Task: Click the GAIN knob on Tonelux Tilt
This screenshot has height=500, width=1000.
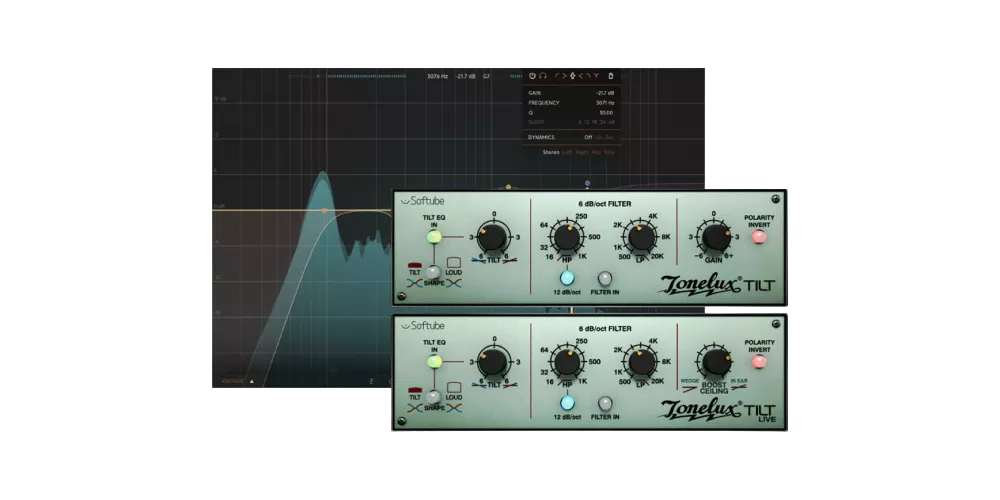Action: [x=716, y=237]
